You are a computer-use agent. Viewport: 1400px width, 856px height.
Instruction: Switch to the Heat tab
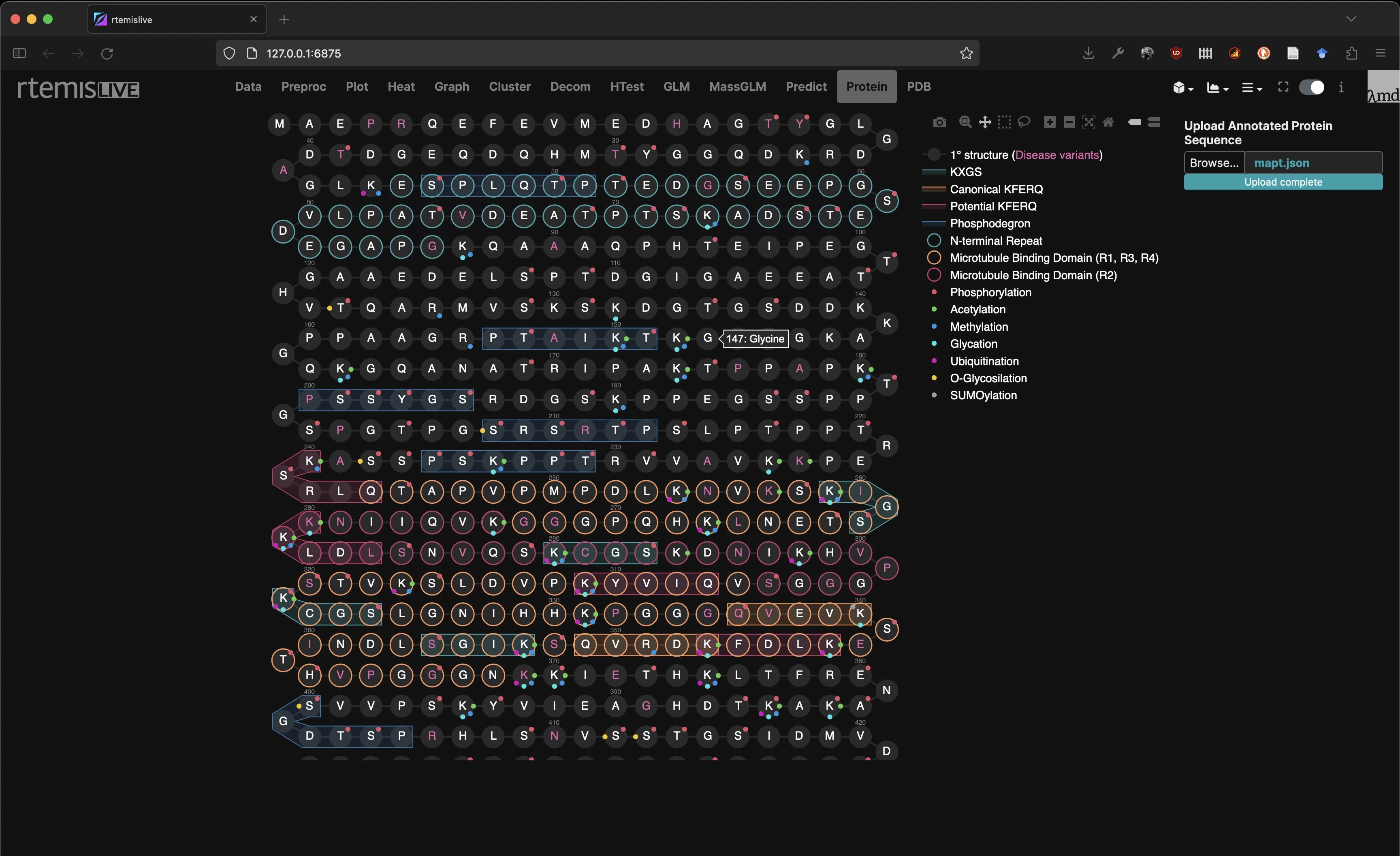tap(401, 86)
